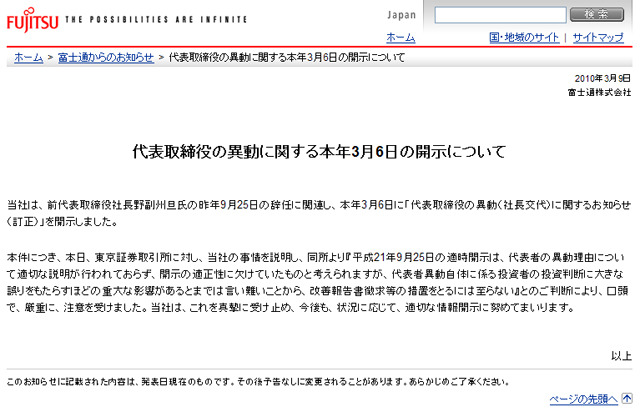Viewport: 640px width, 412px height.
Task: Click the search input field
Action: 500,15
